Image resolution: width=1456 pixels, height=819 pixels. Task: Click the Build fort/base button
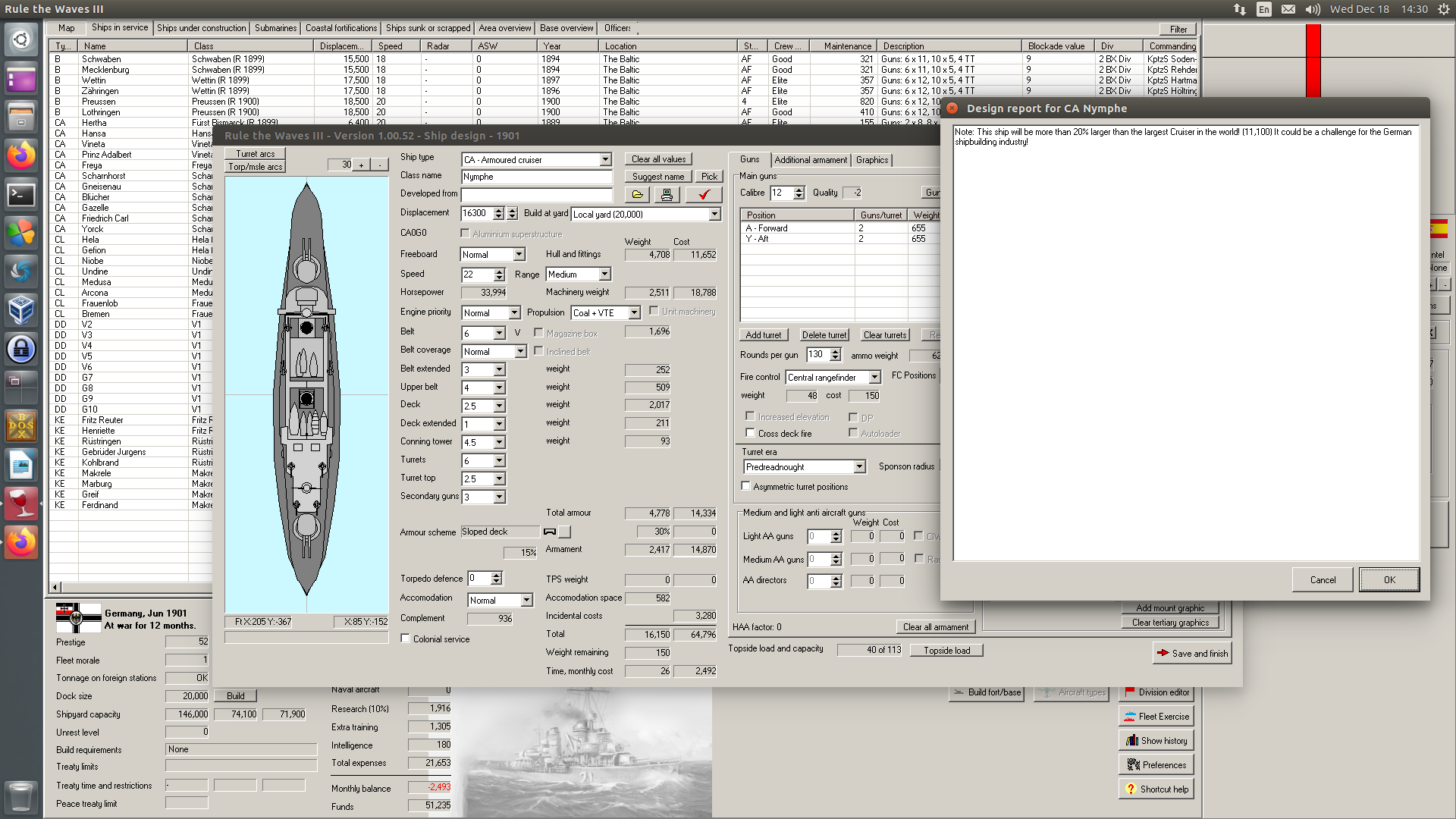coord(987,692)
